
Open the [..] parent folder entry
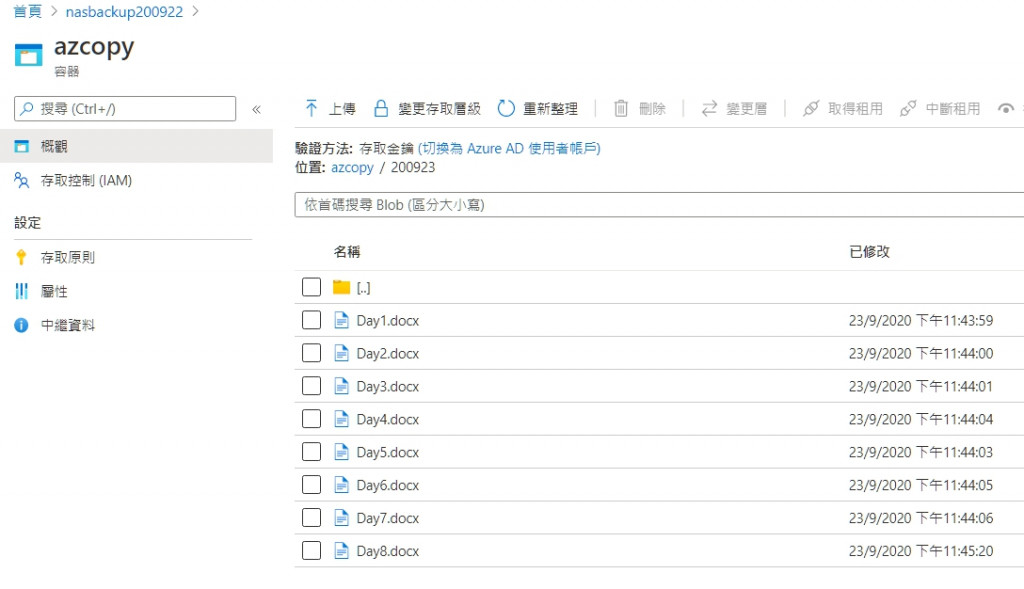tap(363, 288)
